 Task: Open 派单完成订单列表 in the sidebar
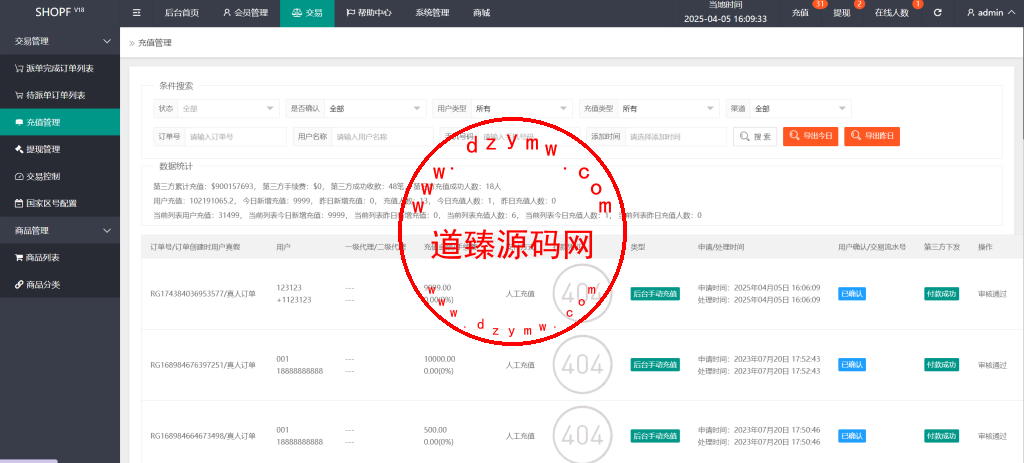click(x=60, y=68)
